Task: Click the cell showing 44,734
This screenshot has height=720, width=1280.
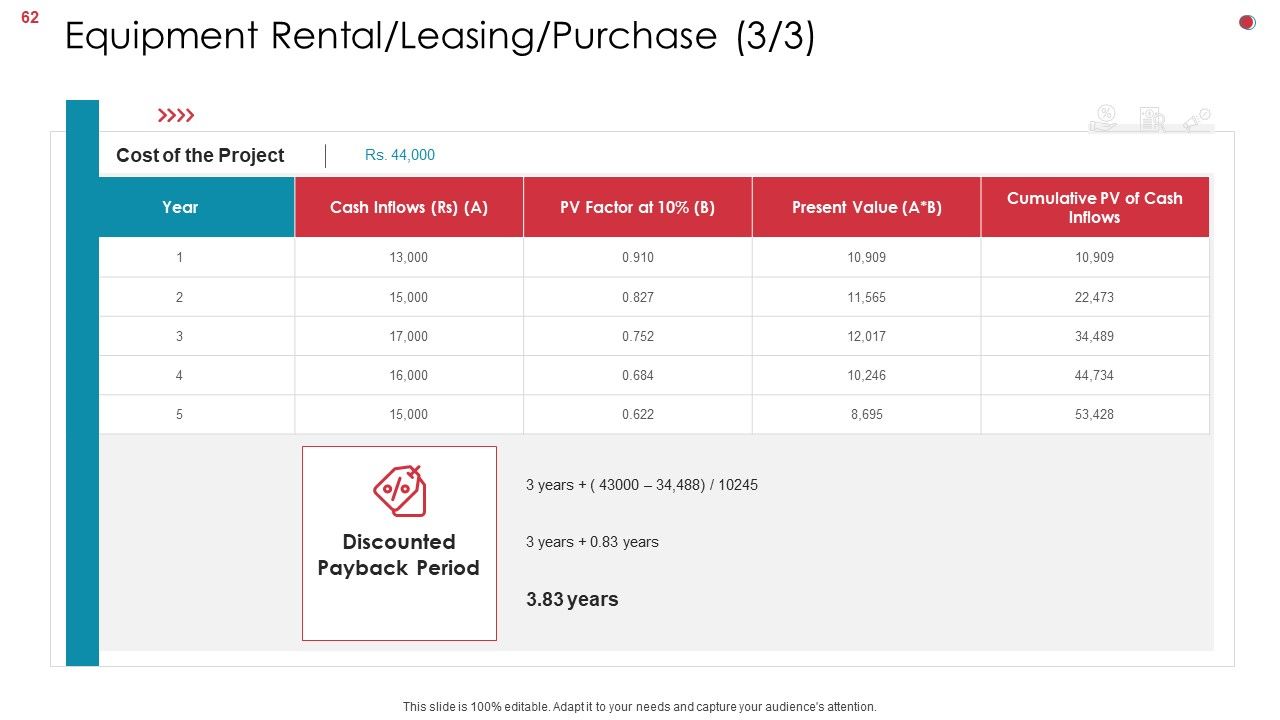Action: [1095, 375]
